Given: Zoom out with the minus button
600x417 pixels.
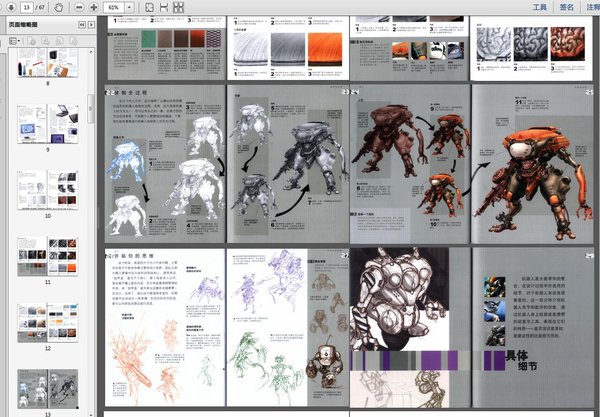Looking at the screenshot, I should 79,7.
